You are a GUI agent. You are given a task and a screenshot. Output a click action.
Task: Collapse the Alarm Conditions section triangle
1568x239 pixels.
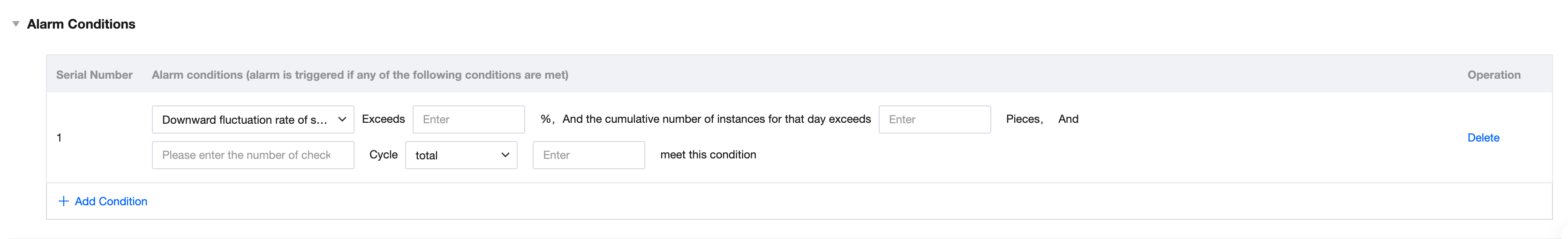pos(16,24)
